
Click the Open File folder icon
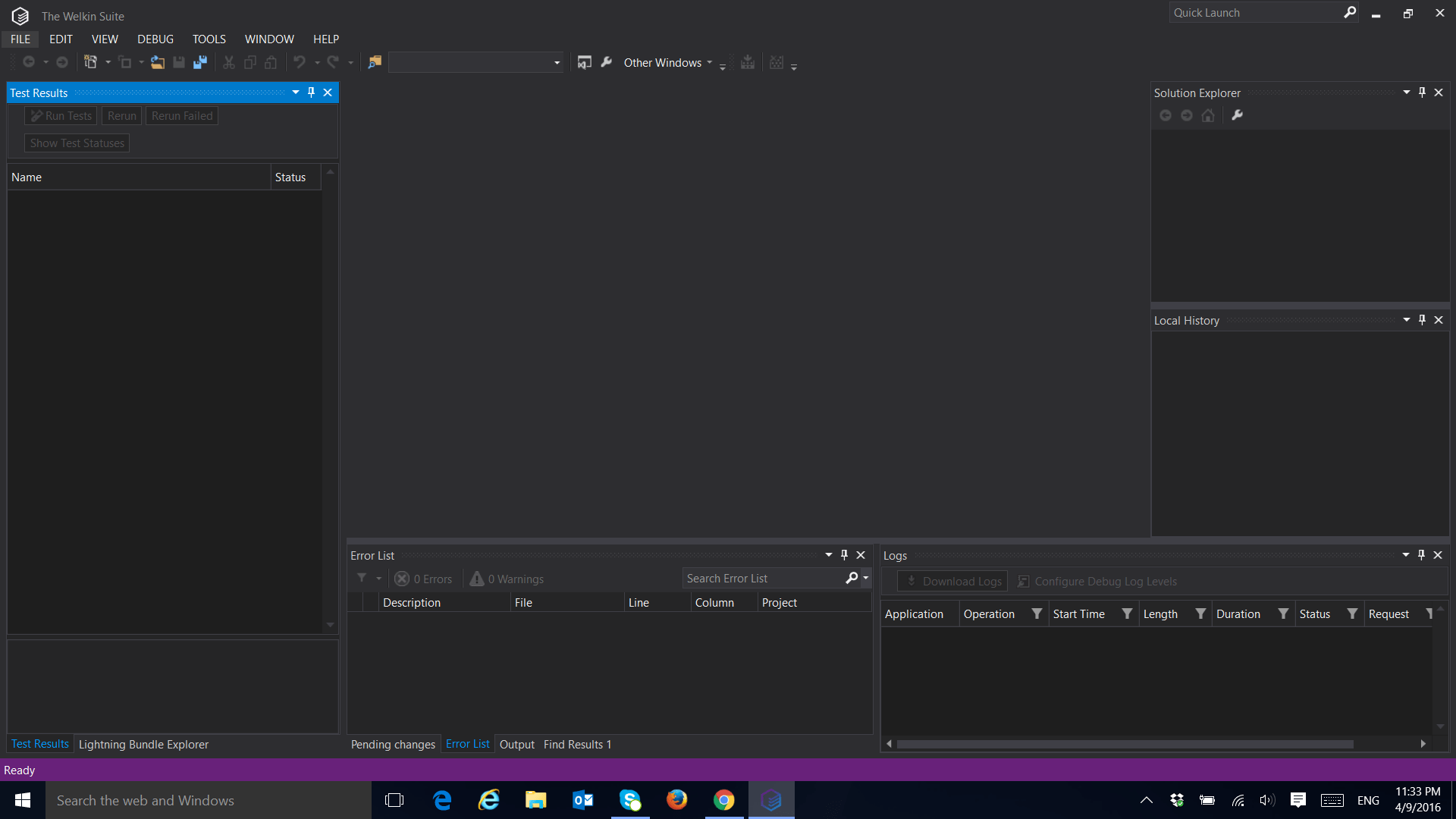pos(157,62)
